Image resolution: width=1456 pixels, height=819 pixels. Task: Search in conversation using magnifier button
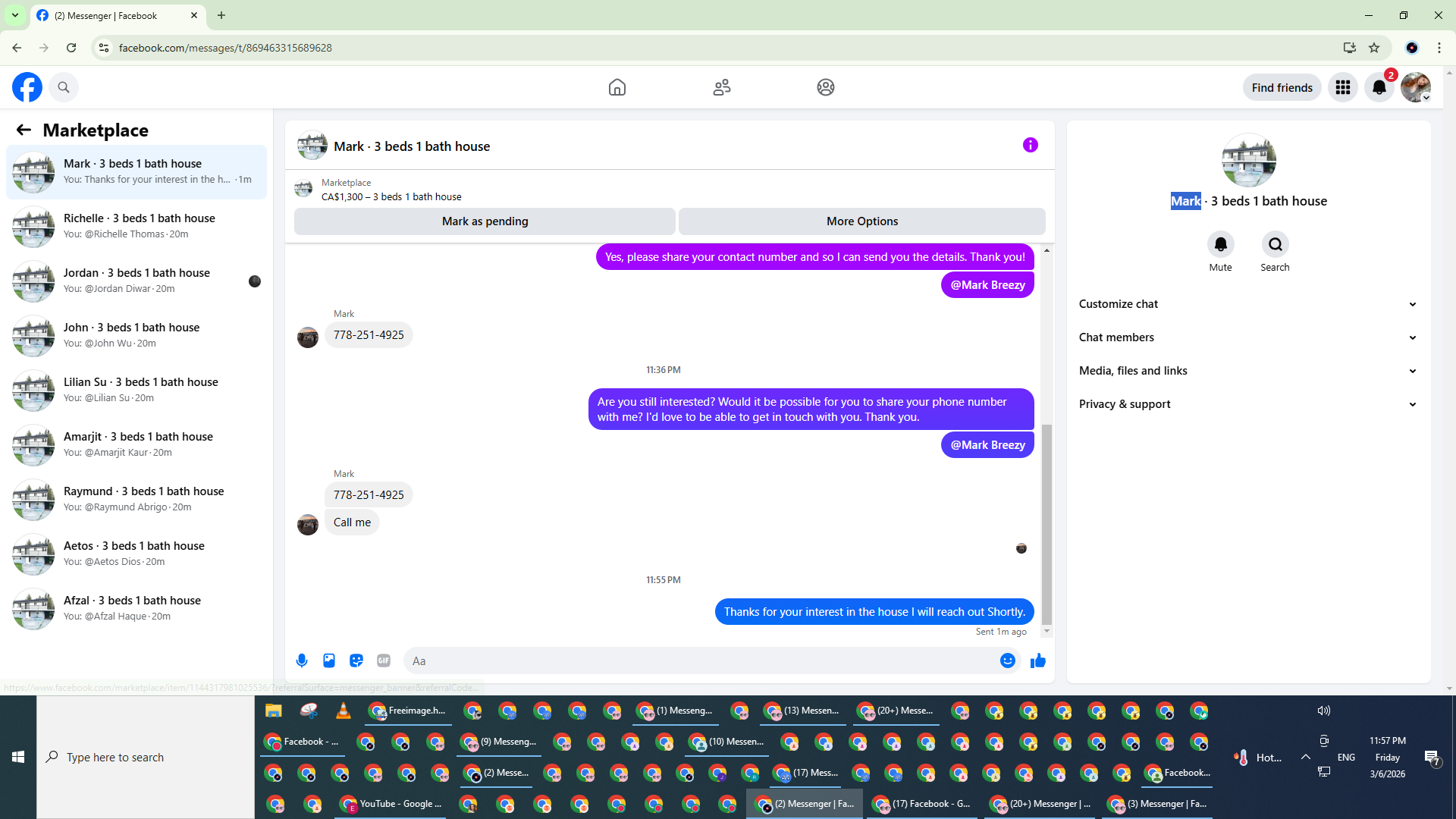[x=1275, y=244]
